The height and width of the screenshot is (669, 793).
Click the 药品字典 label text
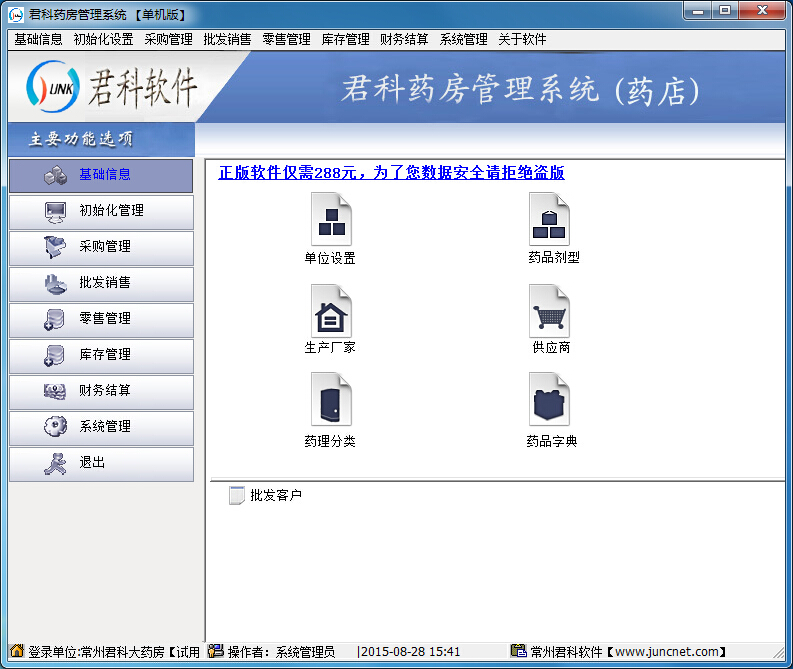pyautogui.click(x=551, y=441)
